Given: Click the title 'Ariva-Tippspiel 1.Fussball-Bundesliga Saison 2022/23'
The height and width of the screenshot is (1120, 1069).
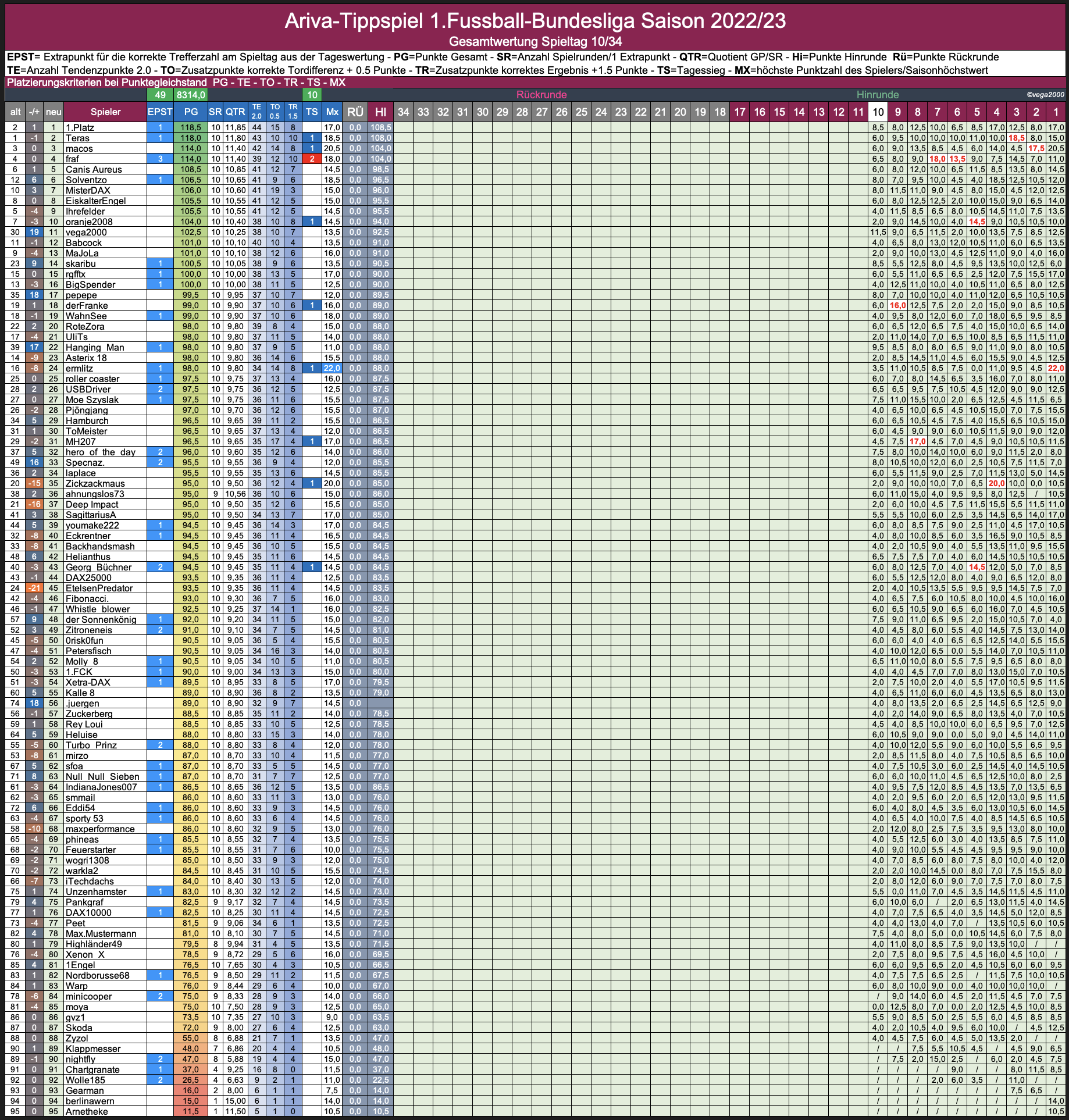Looking at the screenshot, I should (x=535, y=21).
